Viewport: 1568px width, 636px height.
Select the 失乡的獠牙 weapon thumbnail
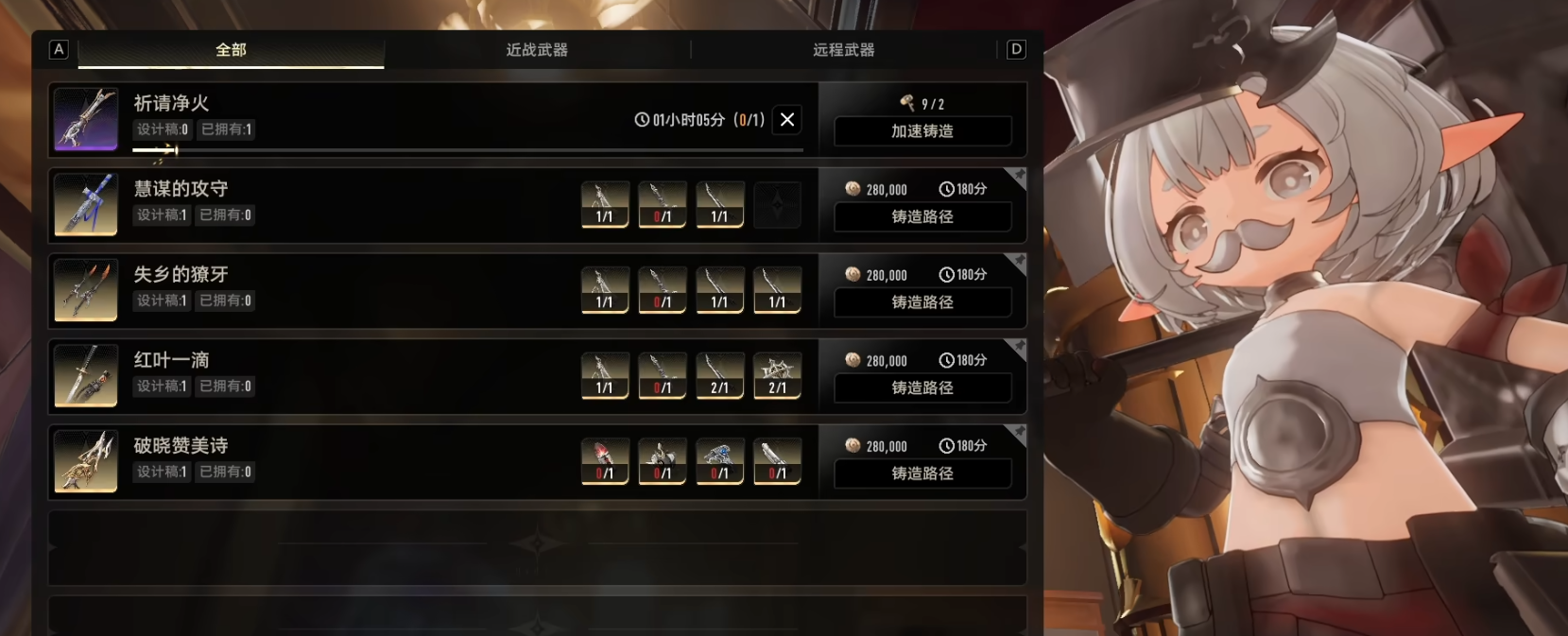(86, 290)
